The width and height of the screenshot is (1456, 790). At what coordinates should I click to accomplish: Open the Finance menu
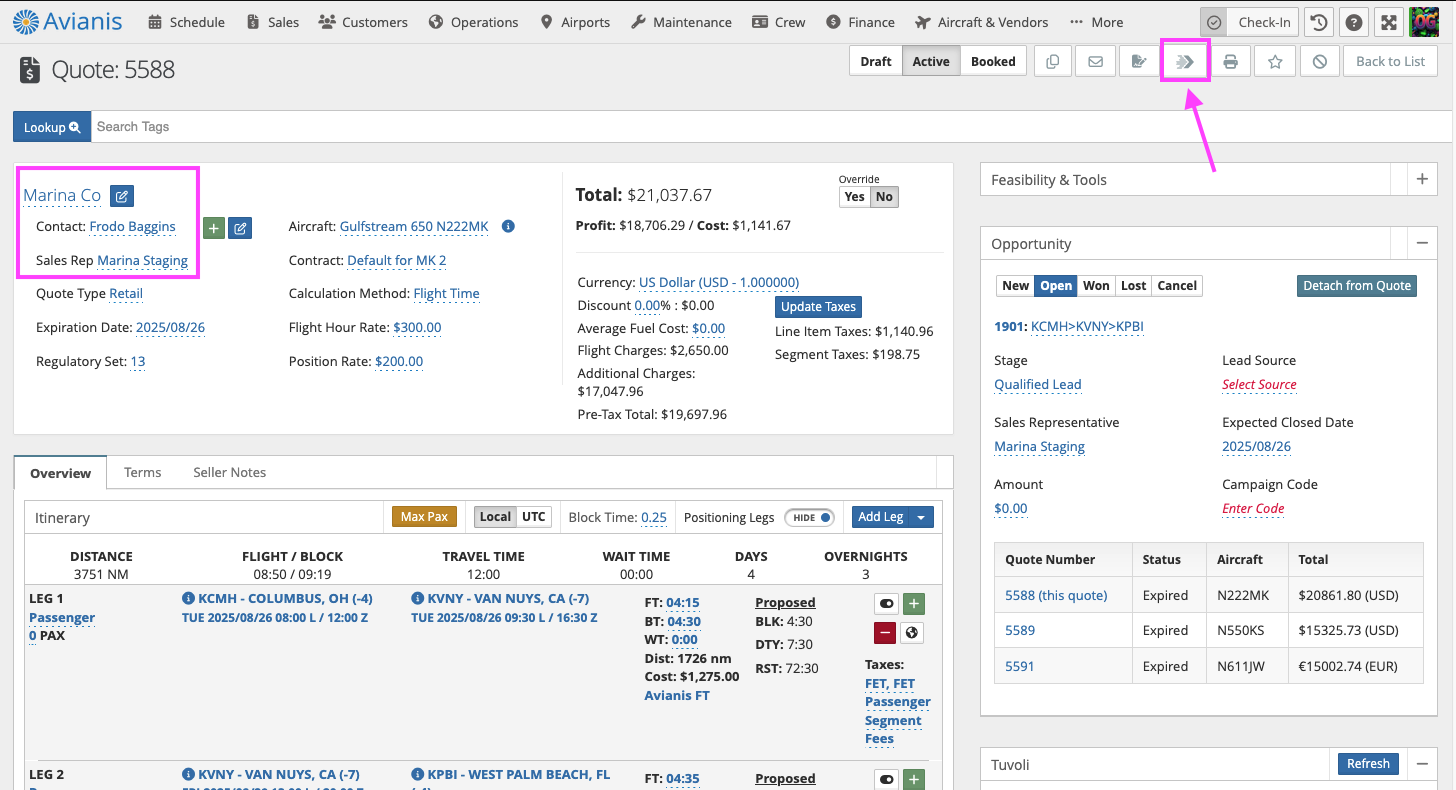(x=861, y=22)
